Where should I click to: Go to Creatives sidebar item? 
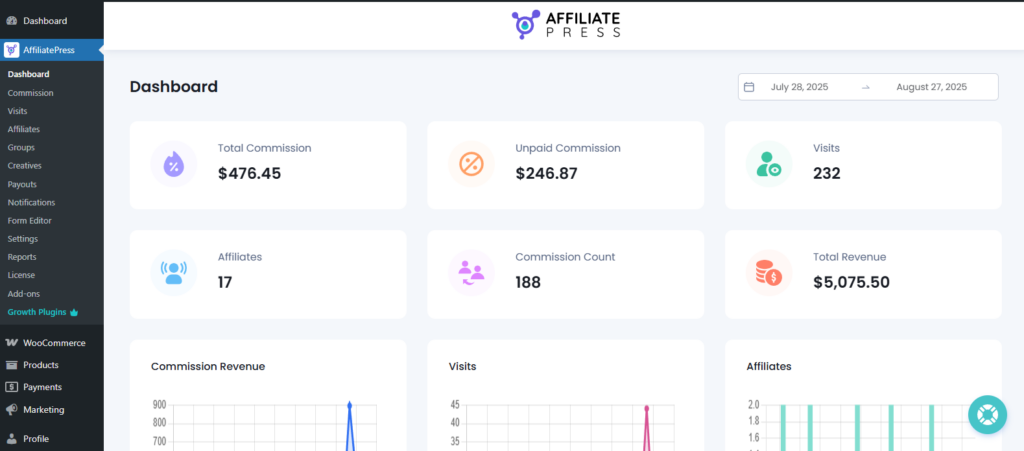[25, 166]
